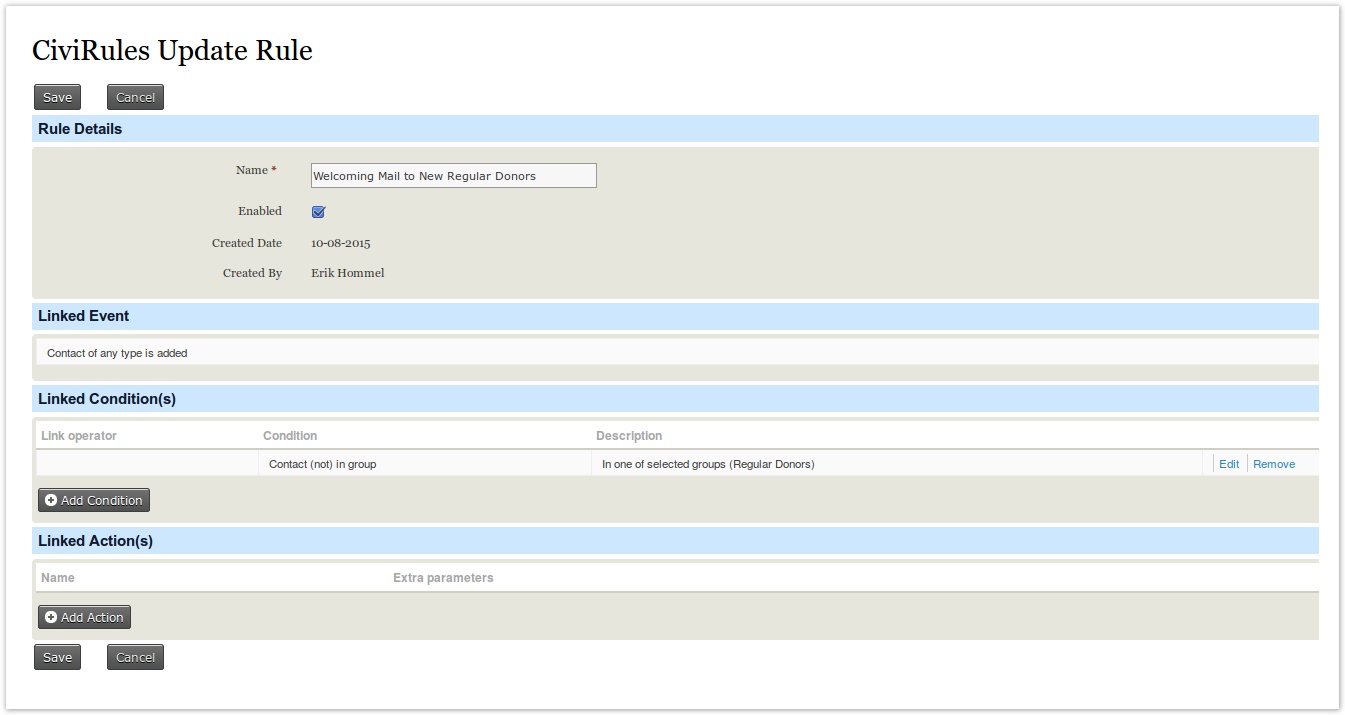
Task: Click the Linked Event section header
Action: pos(84,316)
